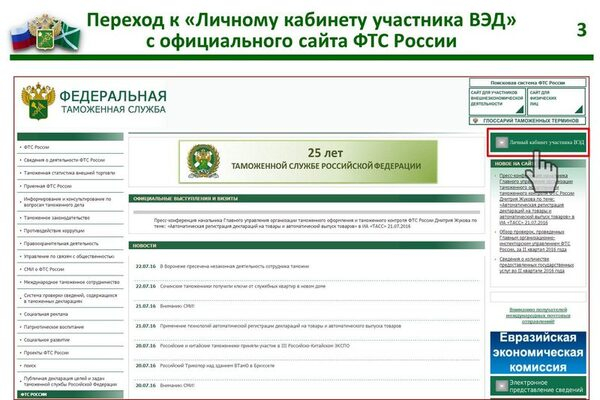This screenshot has width=600, height=400.
Task: Open Публичная декларация целей и задач menu item
Action: pyautogui.click(x=70, y=382)
